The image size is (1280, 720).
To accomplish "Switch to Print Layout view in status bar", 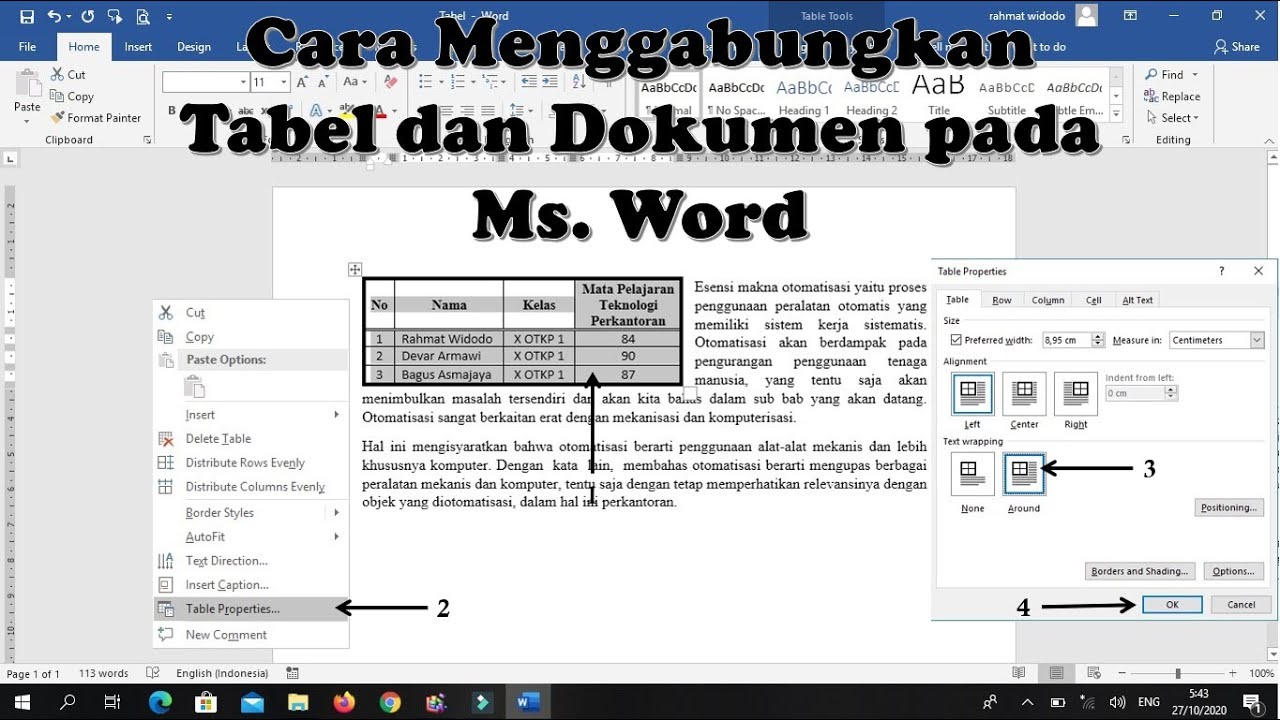I will (1056, 673).
